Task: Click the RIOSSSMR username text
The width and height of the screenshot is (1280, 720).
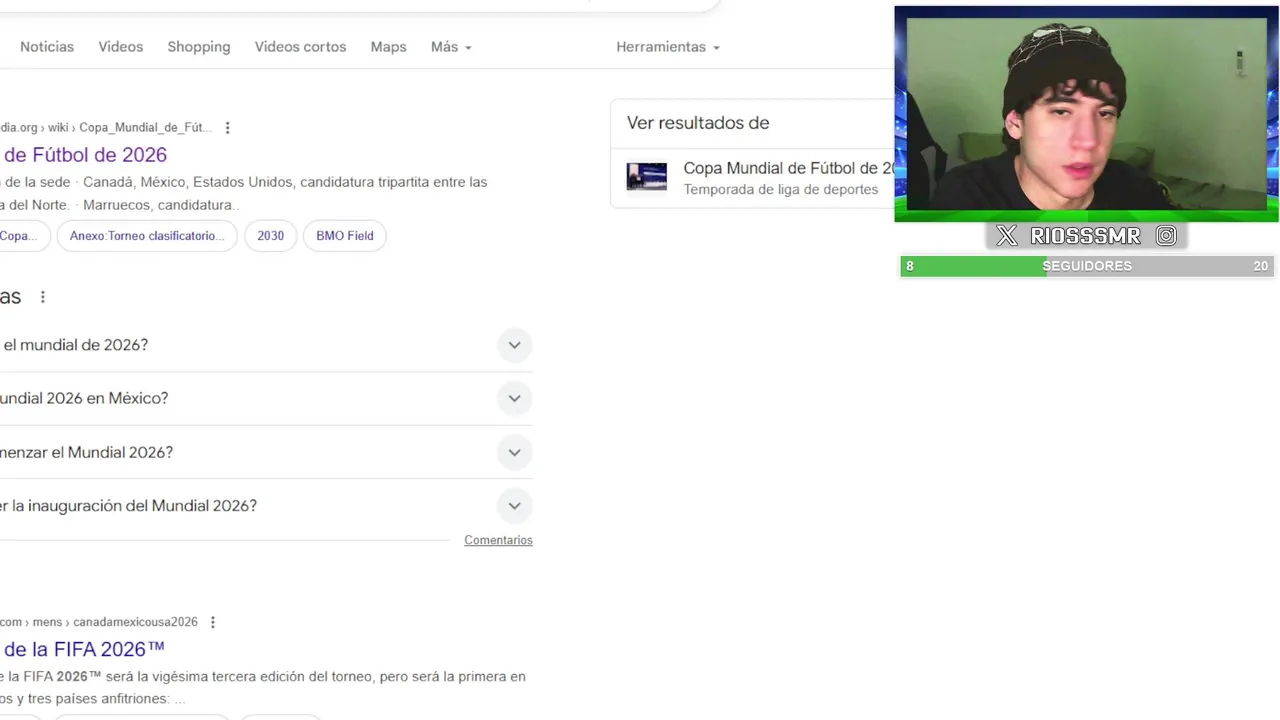Action: [1086, 236]
